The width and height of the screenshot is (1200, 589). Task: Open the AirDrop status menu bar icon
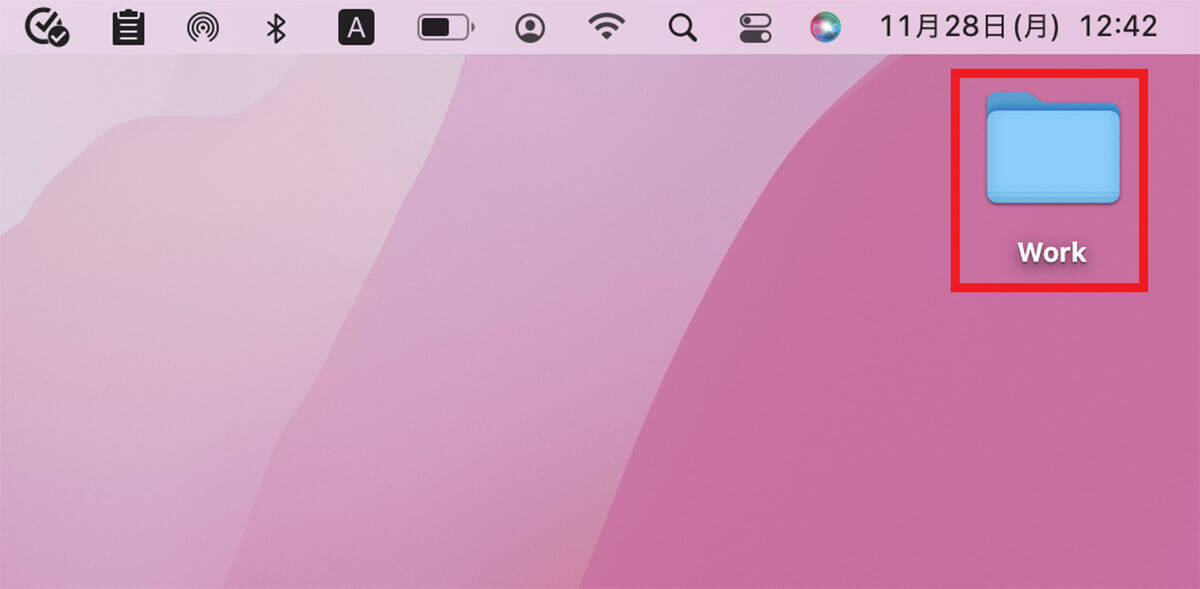click(203, 28)
